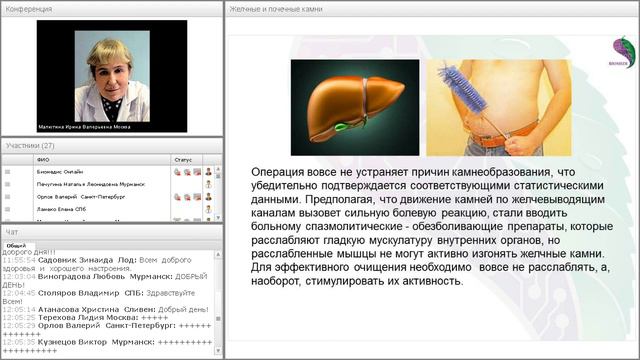The width and height of the screenshot is (640, 360).
Task: Click the screen-share status icon for Орлов Валерий
Action: click(197, 197)
